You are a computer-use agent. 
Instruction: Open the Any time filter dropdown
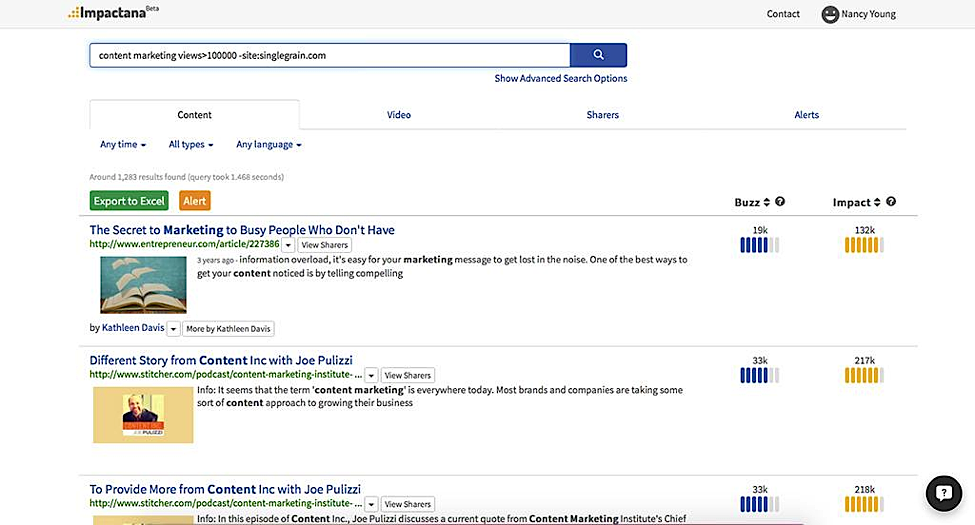pos(123,144)
